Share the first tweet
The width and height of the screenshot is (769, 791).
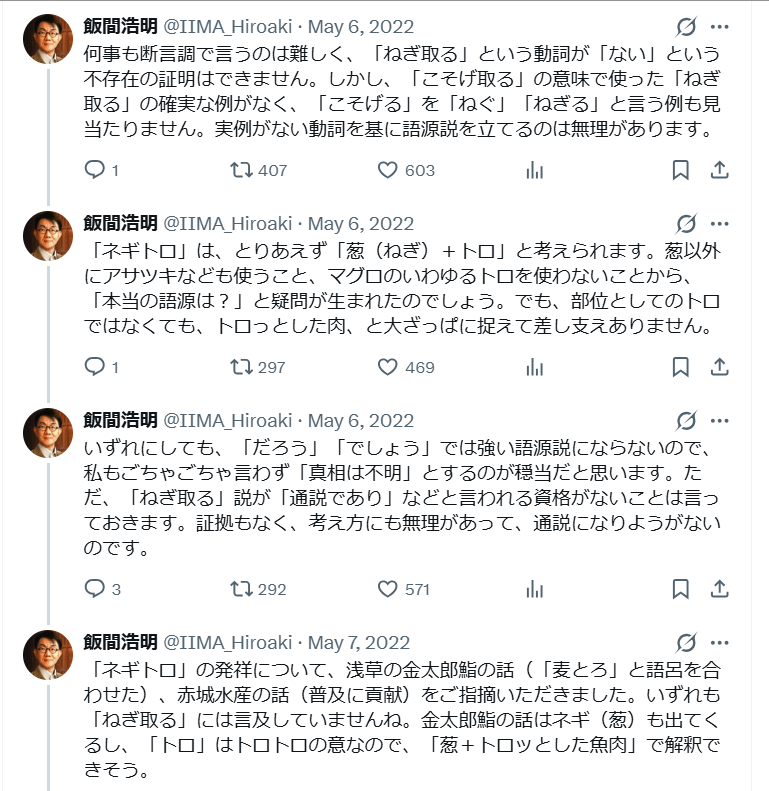pos(718,170)
